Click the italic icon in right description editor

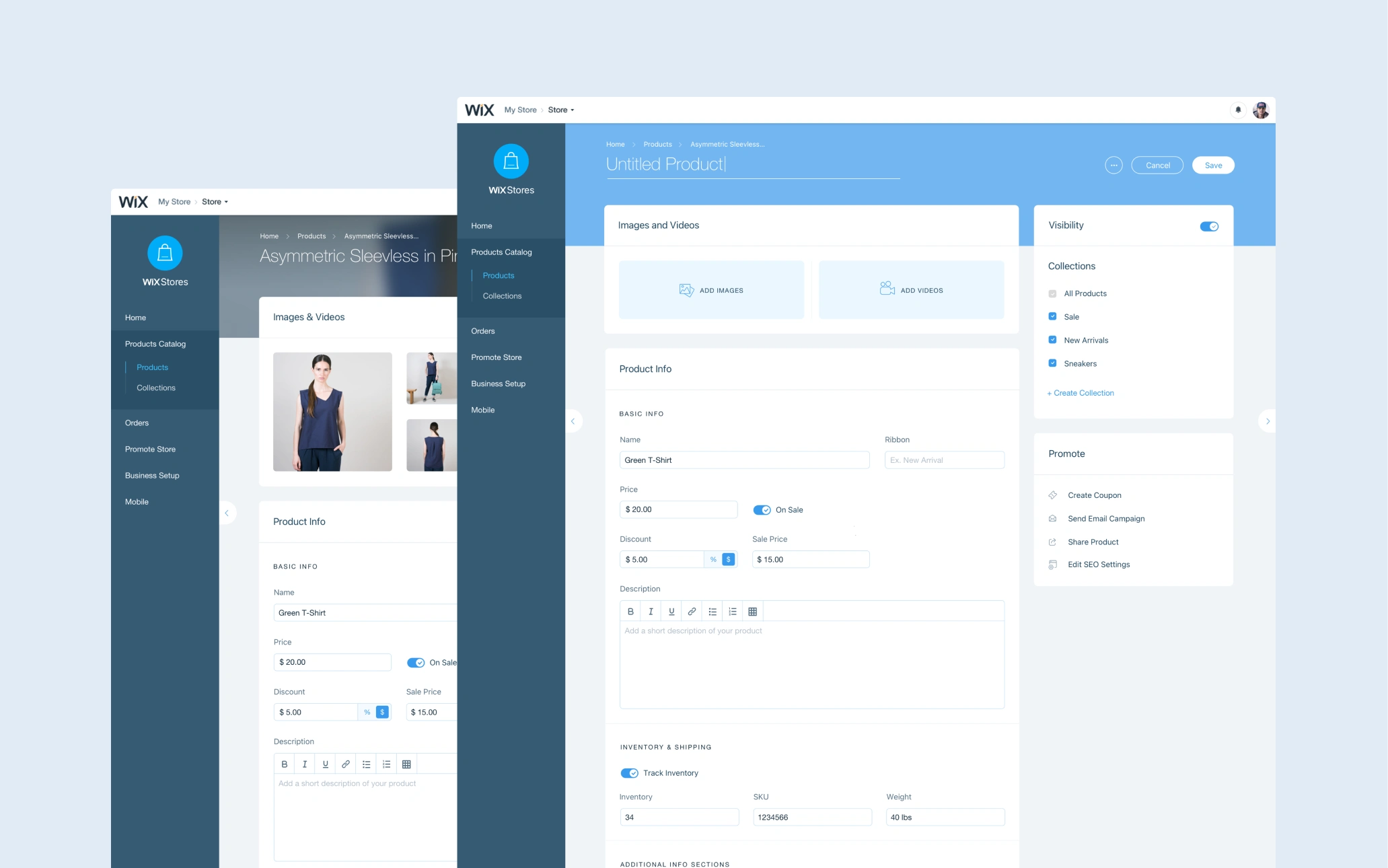coord(651,612)
